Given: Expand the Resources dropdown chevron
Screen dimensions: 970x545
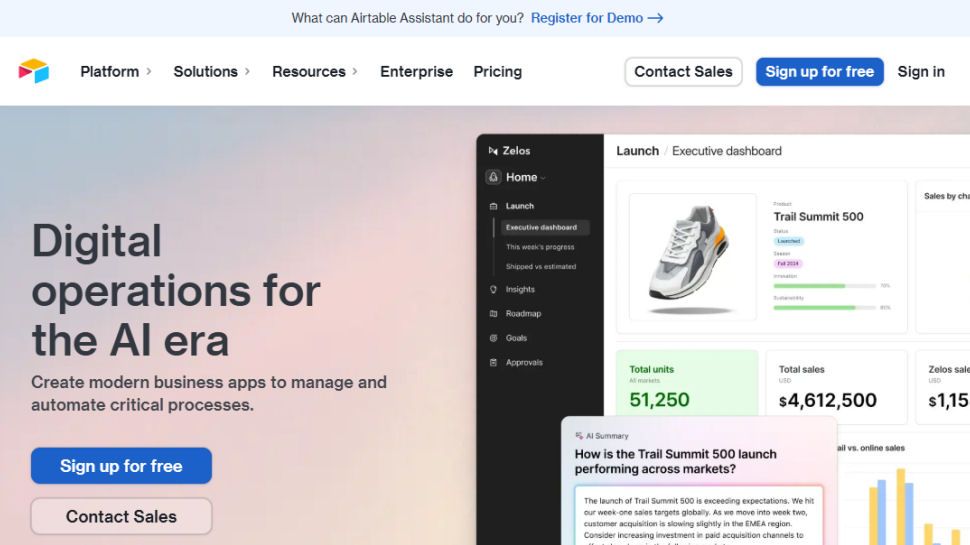Looking at the screenshot, I should [x=354, y=71].
